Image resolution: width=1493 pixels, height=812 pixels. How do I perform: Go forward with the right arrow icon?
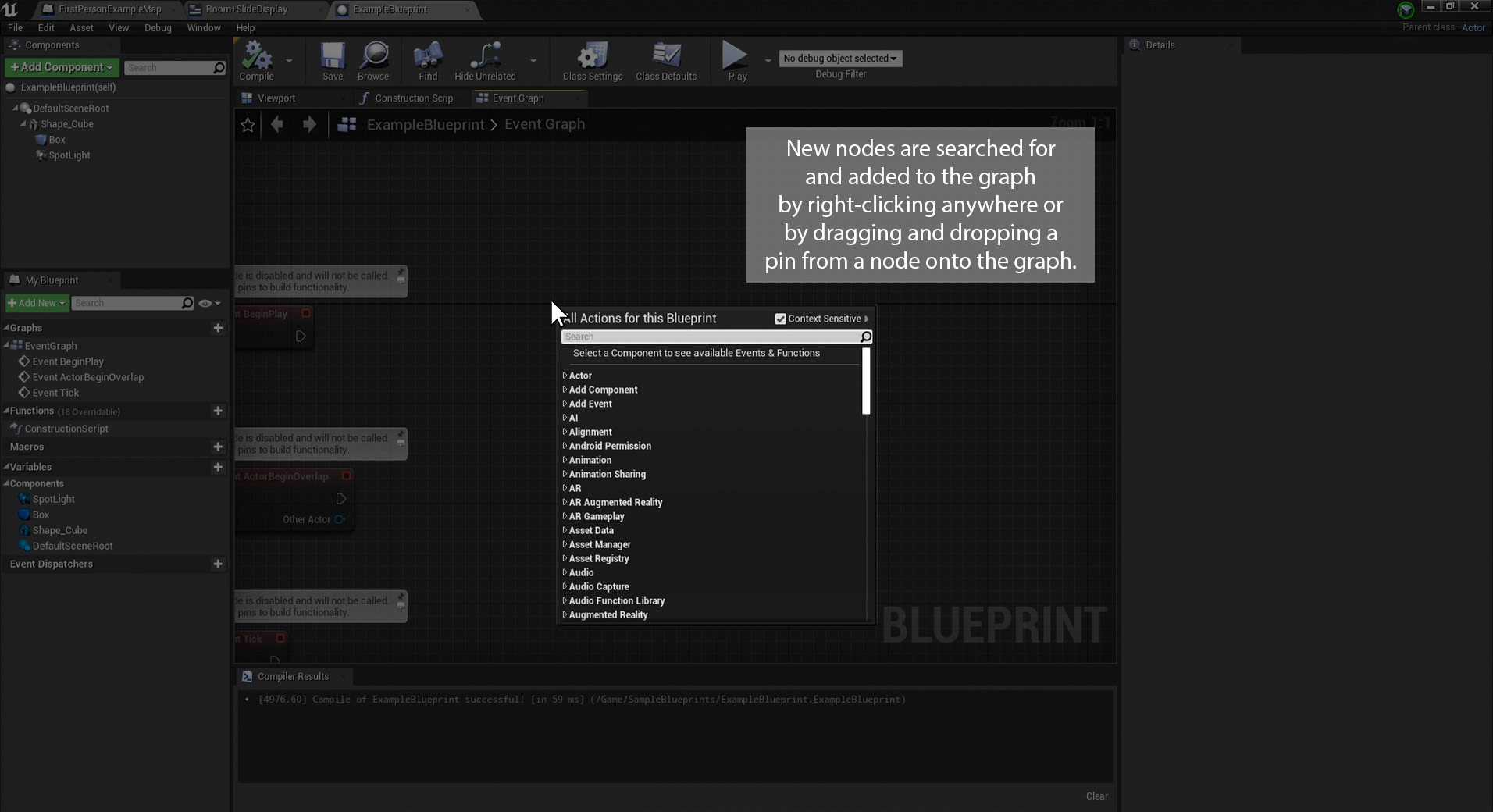pos(309,124)
